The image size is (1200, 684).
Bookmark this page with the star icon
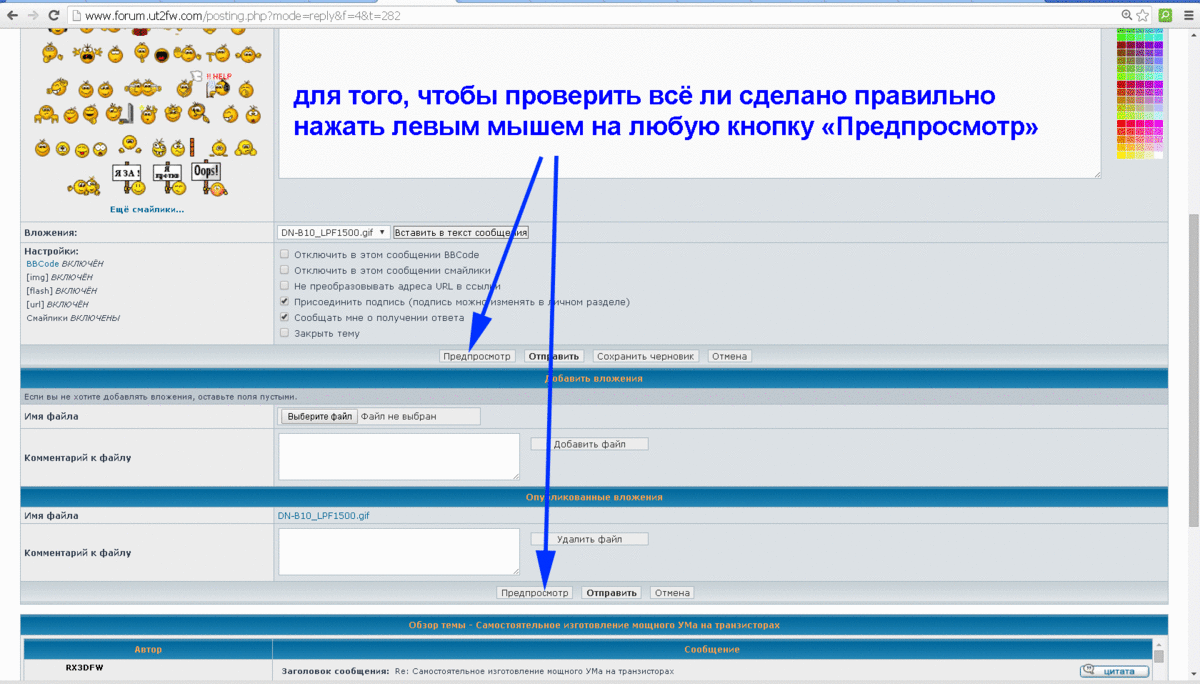click(1142, 16)
